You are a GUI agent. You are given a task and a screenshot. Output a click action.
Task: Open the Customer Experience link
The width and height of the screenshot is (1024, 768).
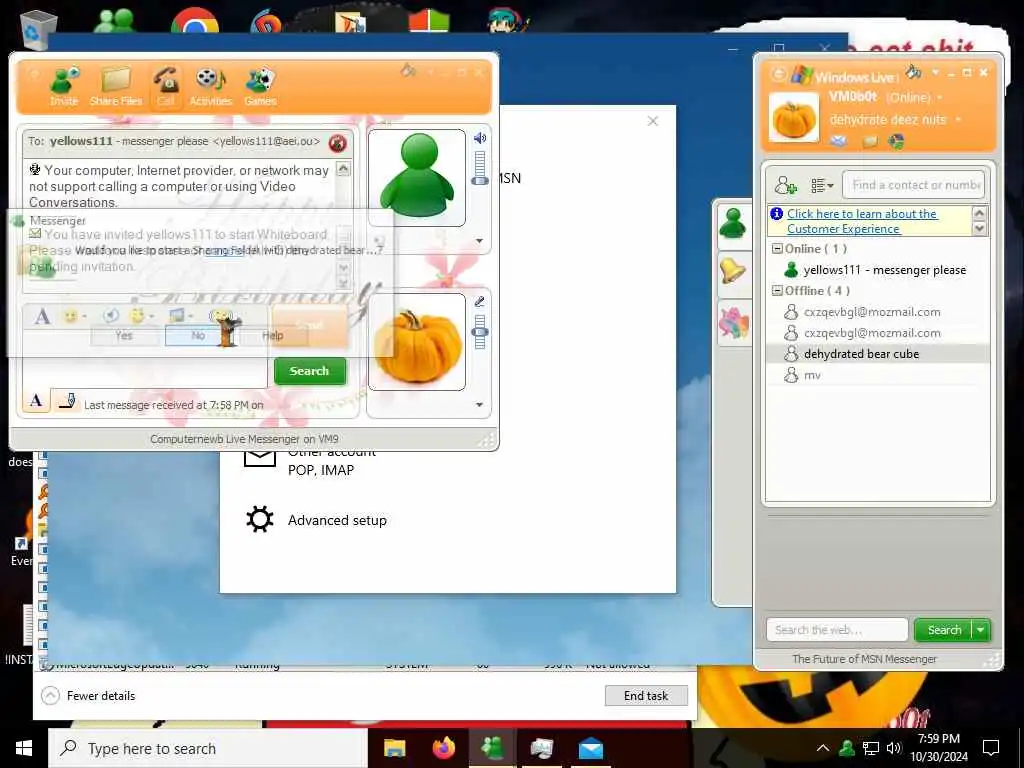(x=862, y=221)
